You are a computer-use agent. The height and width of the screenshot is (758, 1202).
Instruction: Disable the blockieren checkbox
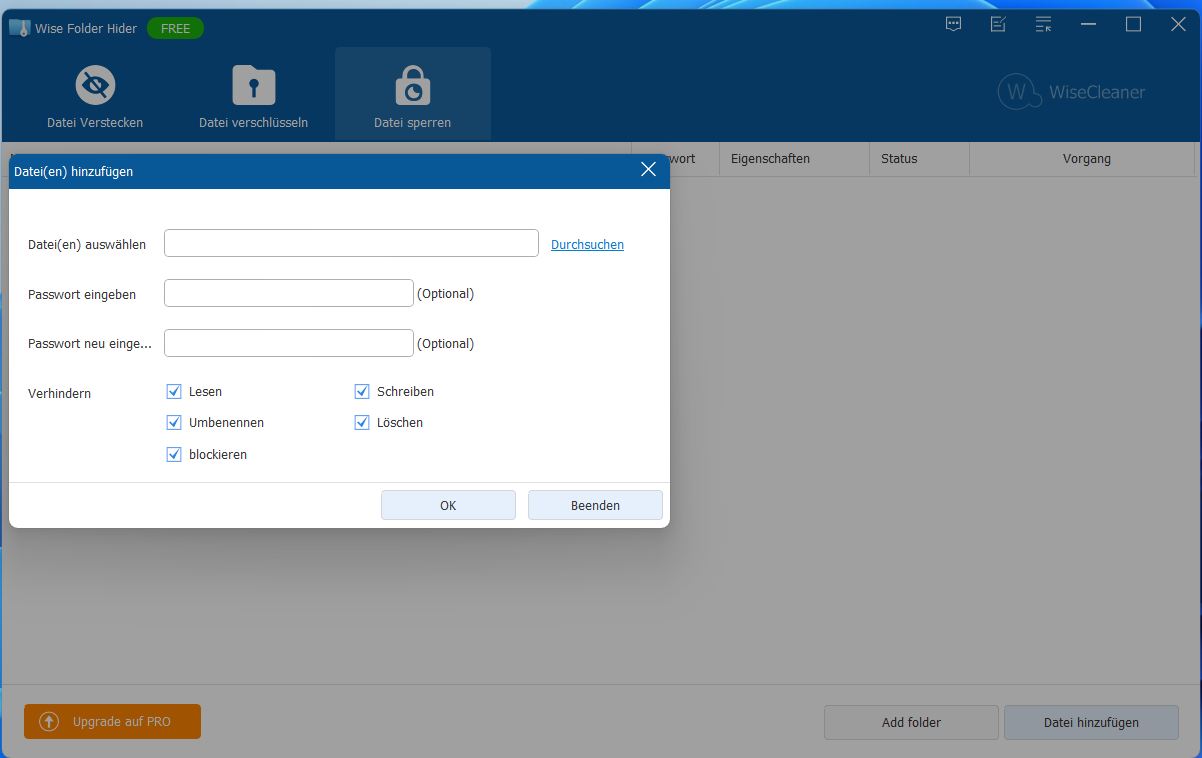pyautogui.click(x=174, y=454)
